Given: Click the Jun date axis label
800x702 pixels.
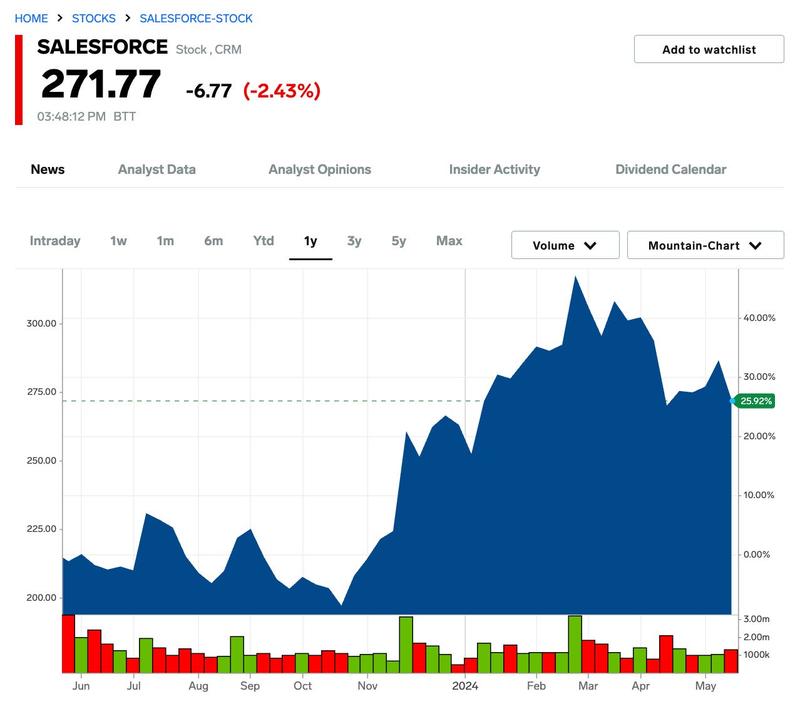Looking at the screenshot, I should (x=81, y=686).
